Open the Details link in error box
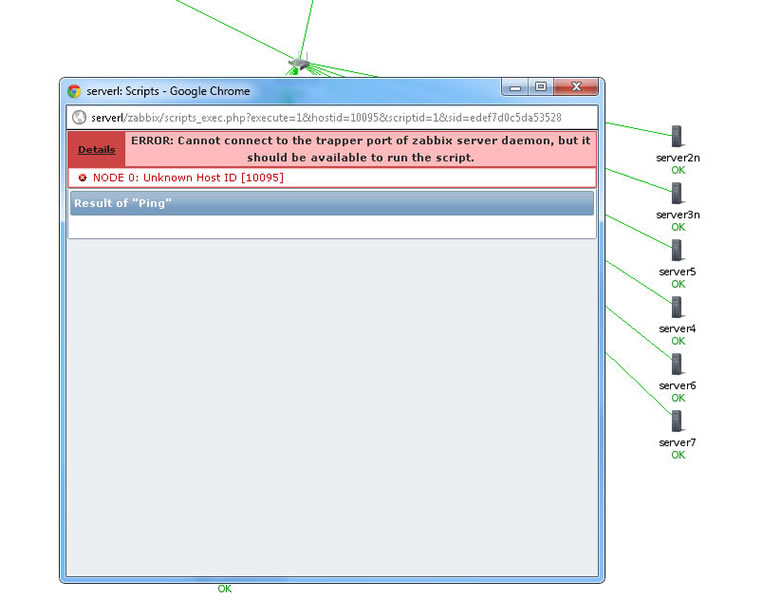 point(96,149)
